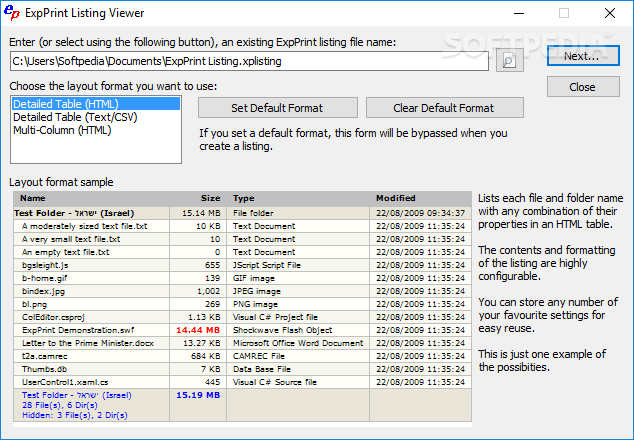The image size is (634, 440).
Task: Click the blue '15.19 MB' total size
Action: (x=198, y=395)
